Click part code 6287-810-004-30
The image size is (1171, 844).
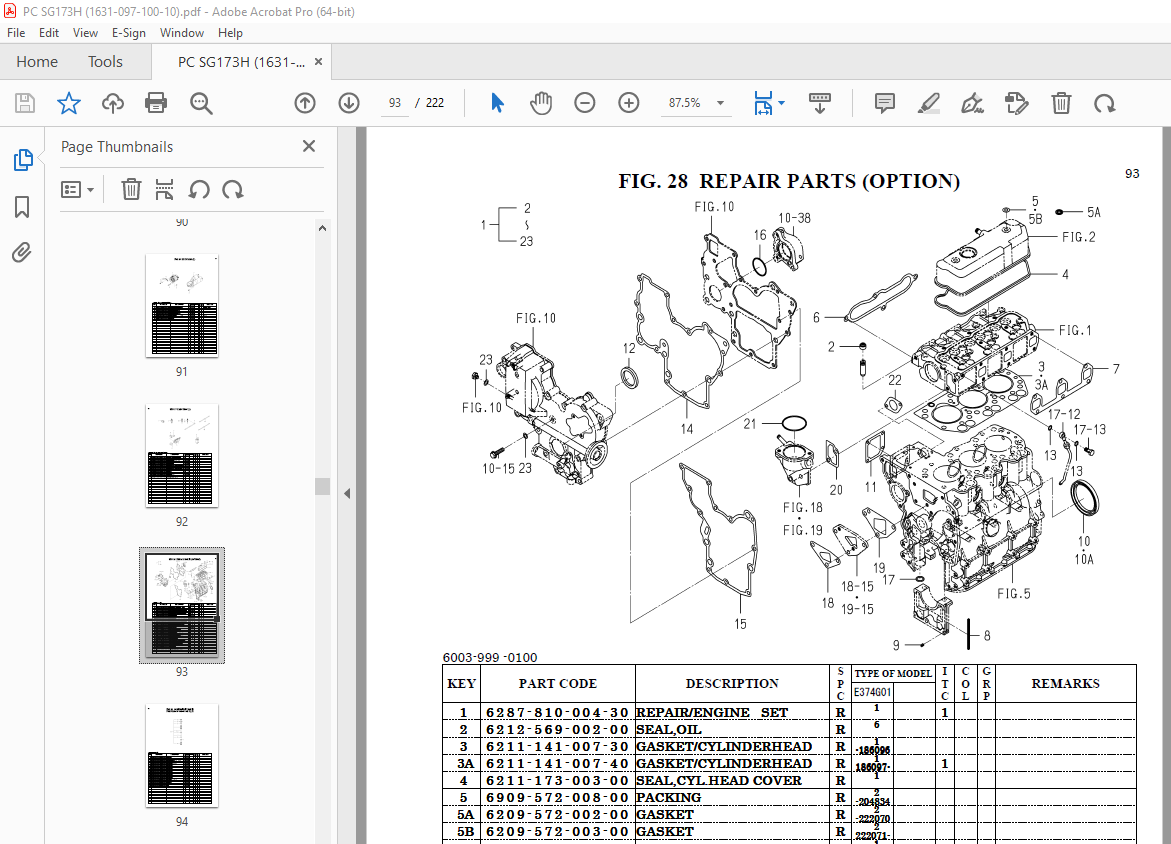pos(557,713)
